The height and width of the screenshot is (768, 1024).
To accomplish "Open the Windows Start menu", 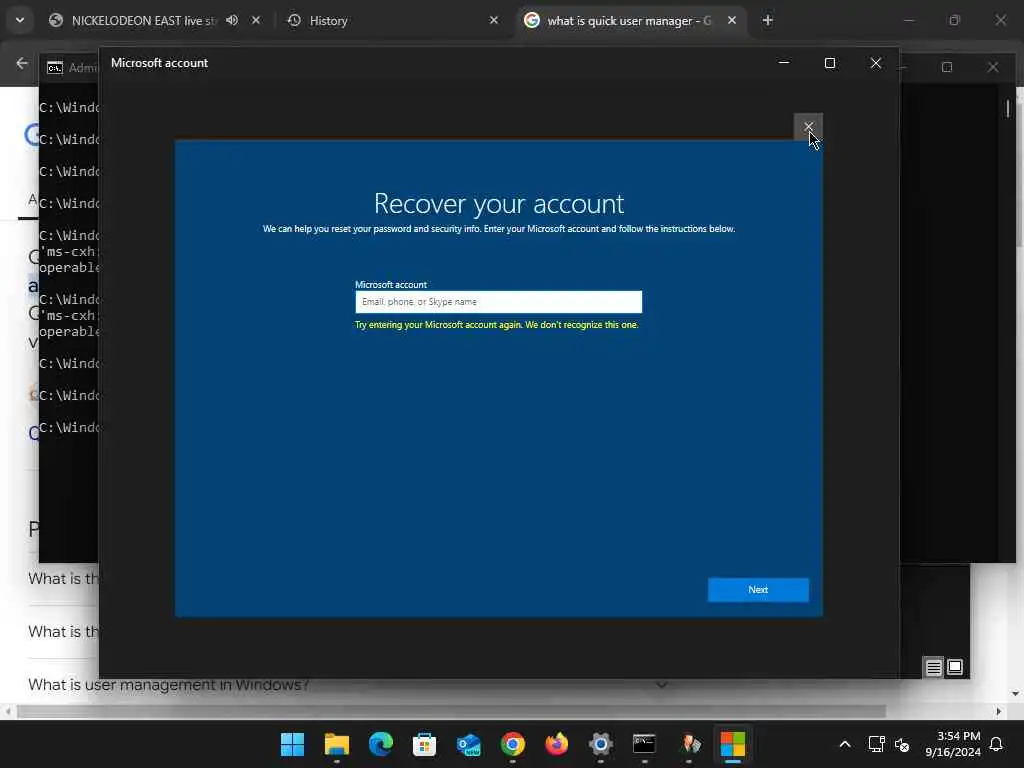I will click(292, 744).
